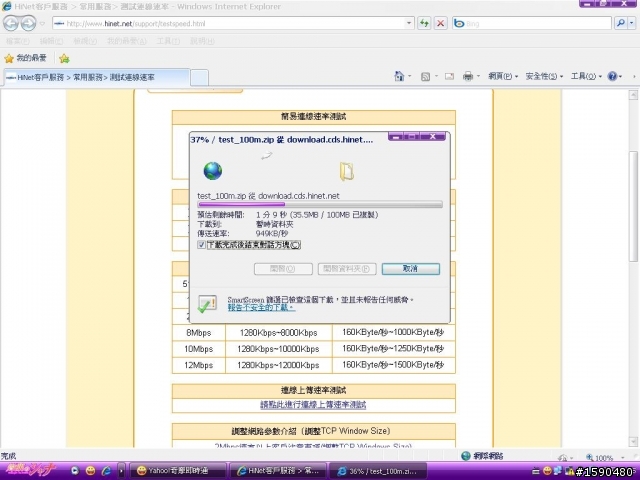Switch to the HiNet客戶服務 taskbar button
Viewport: 640px width, 480px height.
(279, 471)
